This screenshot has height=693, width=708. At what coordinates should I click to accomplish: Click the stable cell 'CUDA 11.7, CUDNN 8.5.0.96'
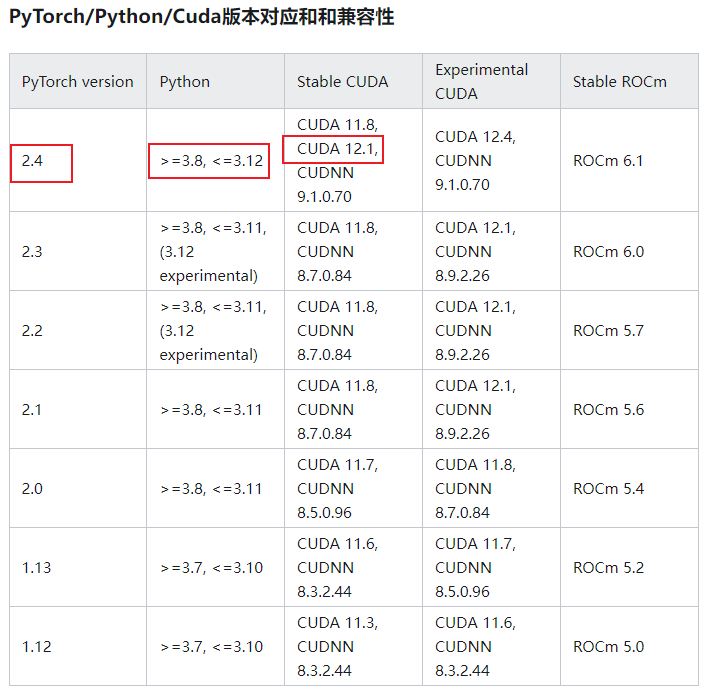(354, 488)
